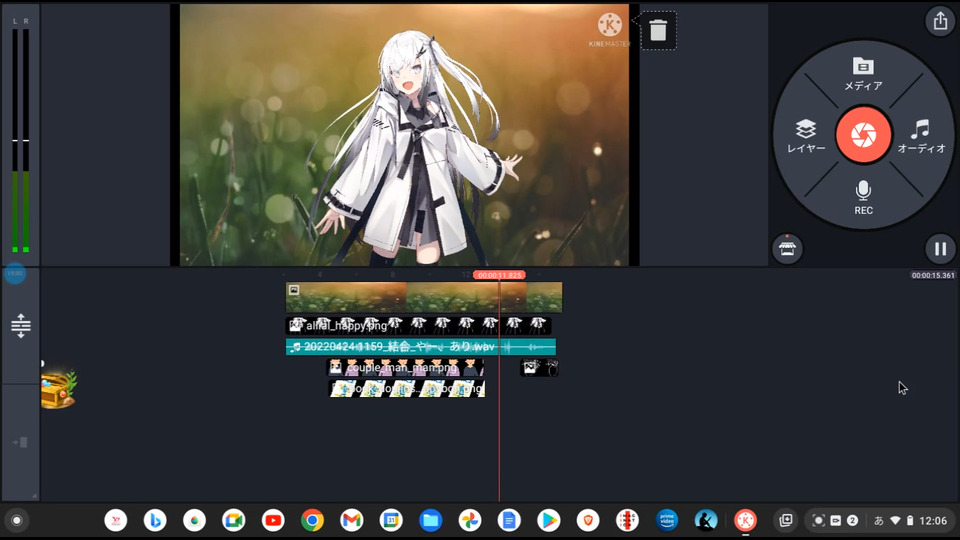960x540 pixels.
Task: Click the blue 15:30 timer badge
Action: (x=15, y=274)
